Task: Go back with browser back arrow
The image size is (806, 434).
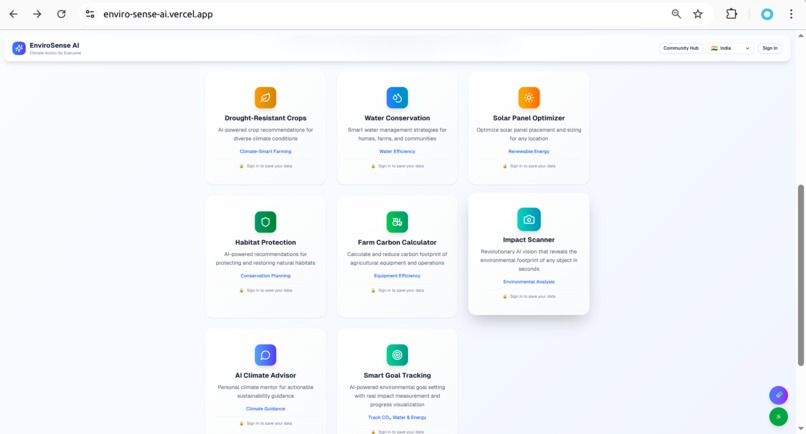Action: coord(13,14)
